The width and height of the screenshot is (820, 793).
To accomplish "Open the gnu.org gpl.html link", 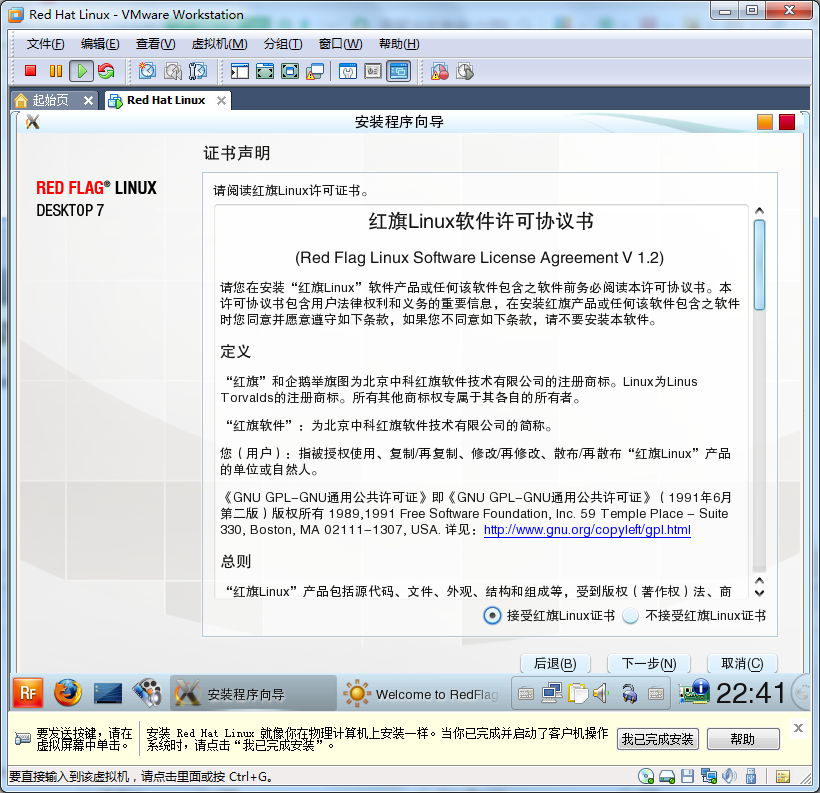I will pos(587,530).
